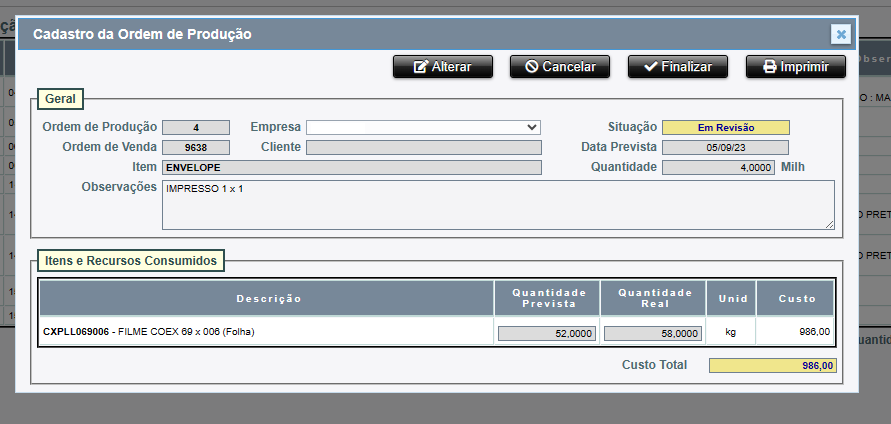Click the Alterar edit pencil button
The height and width of the screenshot is (424, 891).
coord(443,67)
